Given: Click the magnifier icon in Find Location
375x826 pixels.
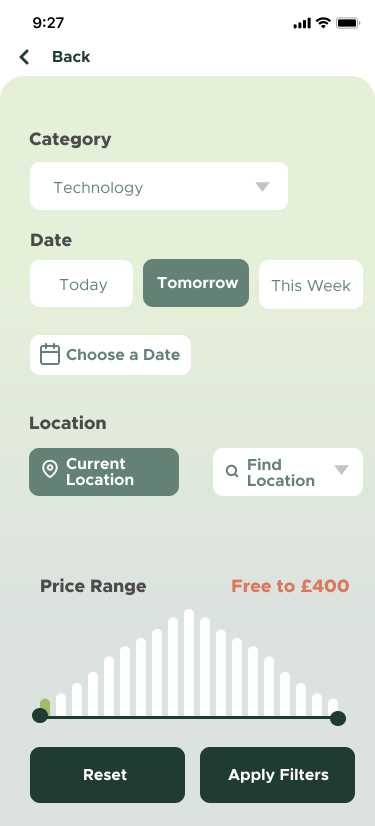Looking at the screenshot, I should tap(232, 471).
